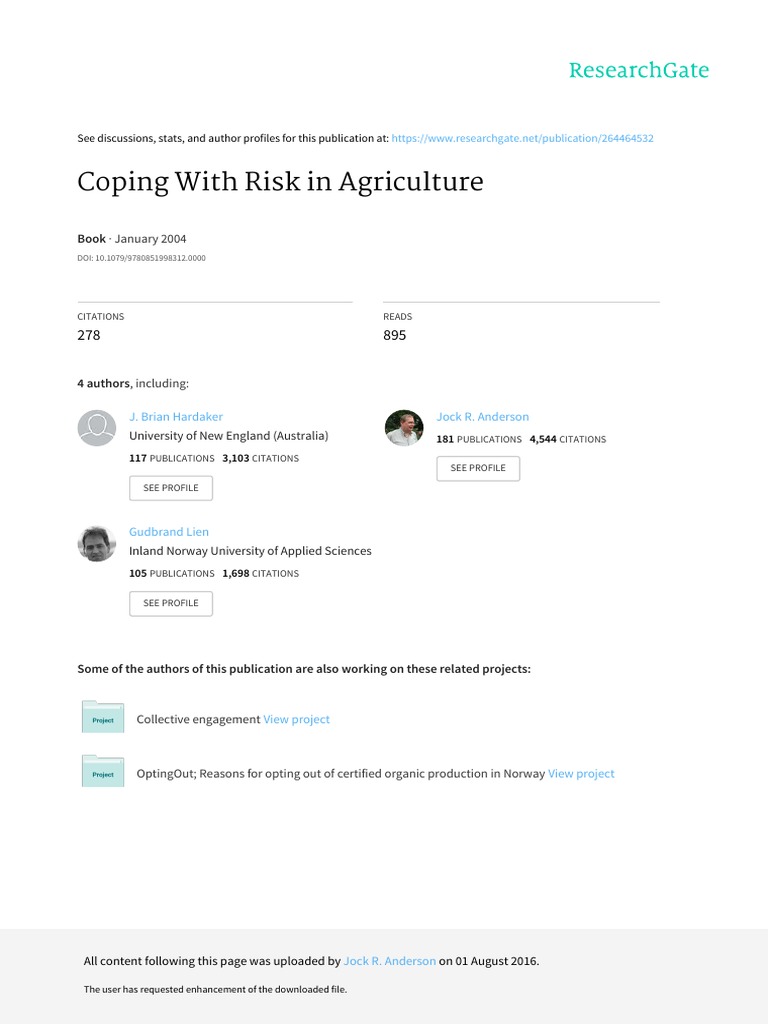The image size is (768, 1024).
Task: Click Jock R. Anderson's profile photo
Action: click(x=404, y=427)
